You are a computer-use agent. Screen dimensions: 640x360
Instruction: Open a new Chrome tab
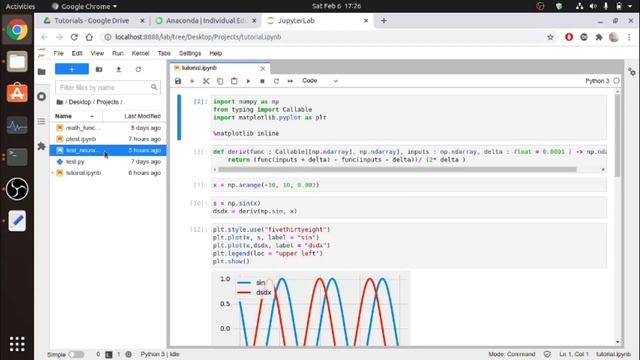pos(384,20)
